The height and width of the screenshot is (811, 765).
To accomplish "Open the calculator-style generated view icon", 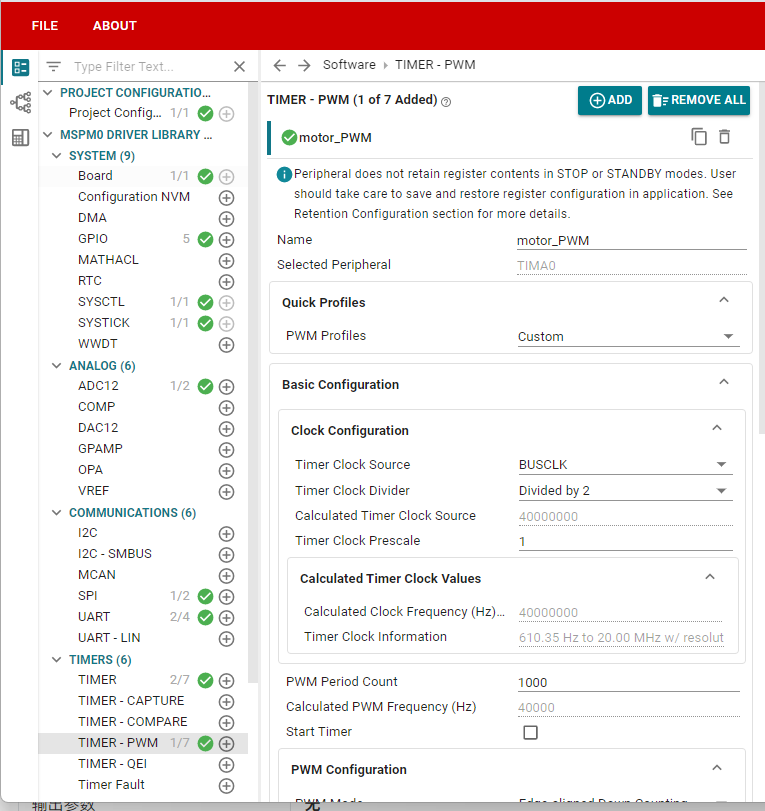I will (21, 138).
